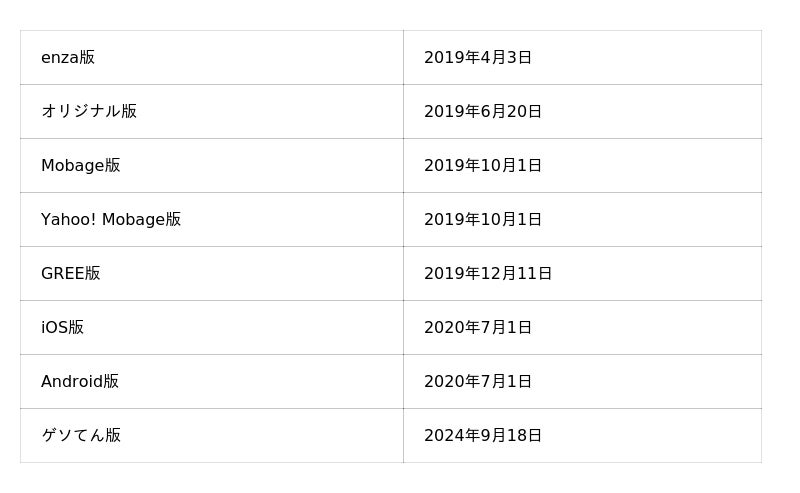Click the Mobage版 row label in the third row
This screenshot has height=493, width=800.
point(81,166)
